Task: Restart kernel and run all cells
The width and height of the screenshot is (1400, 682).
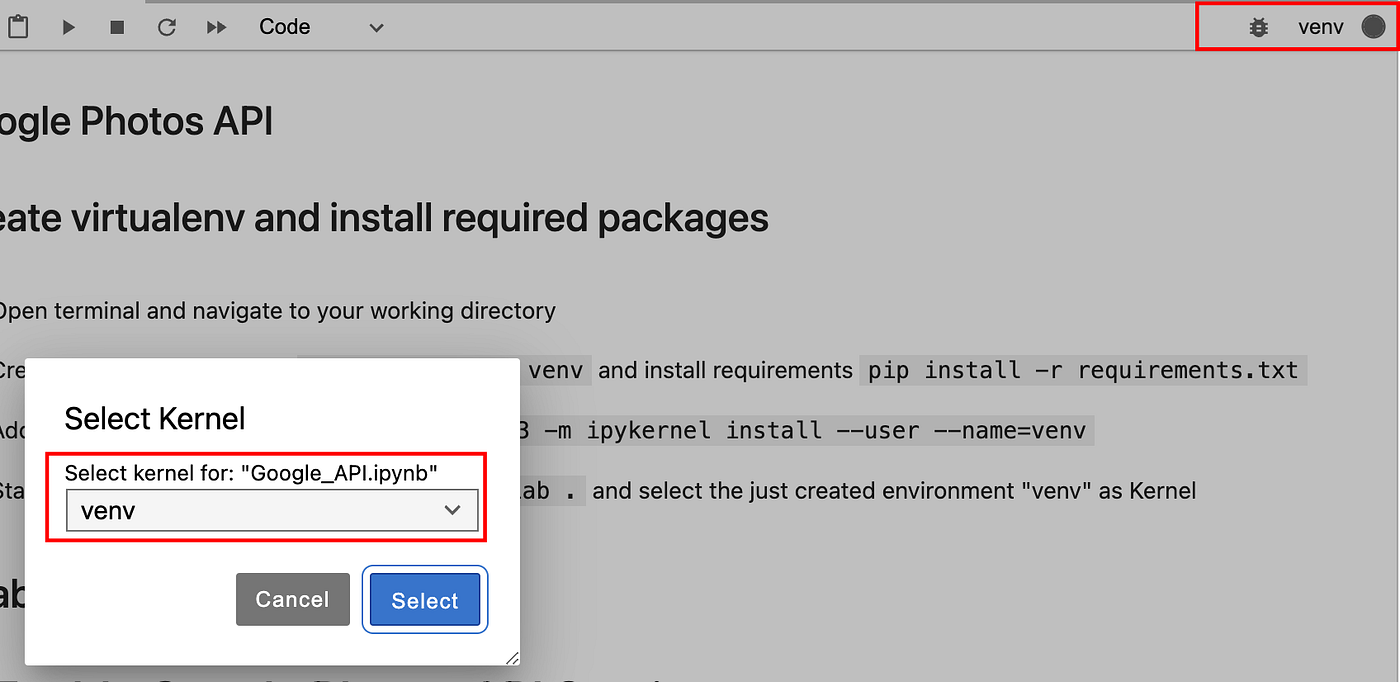Action: tap(216, 27)
